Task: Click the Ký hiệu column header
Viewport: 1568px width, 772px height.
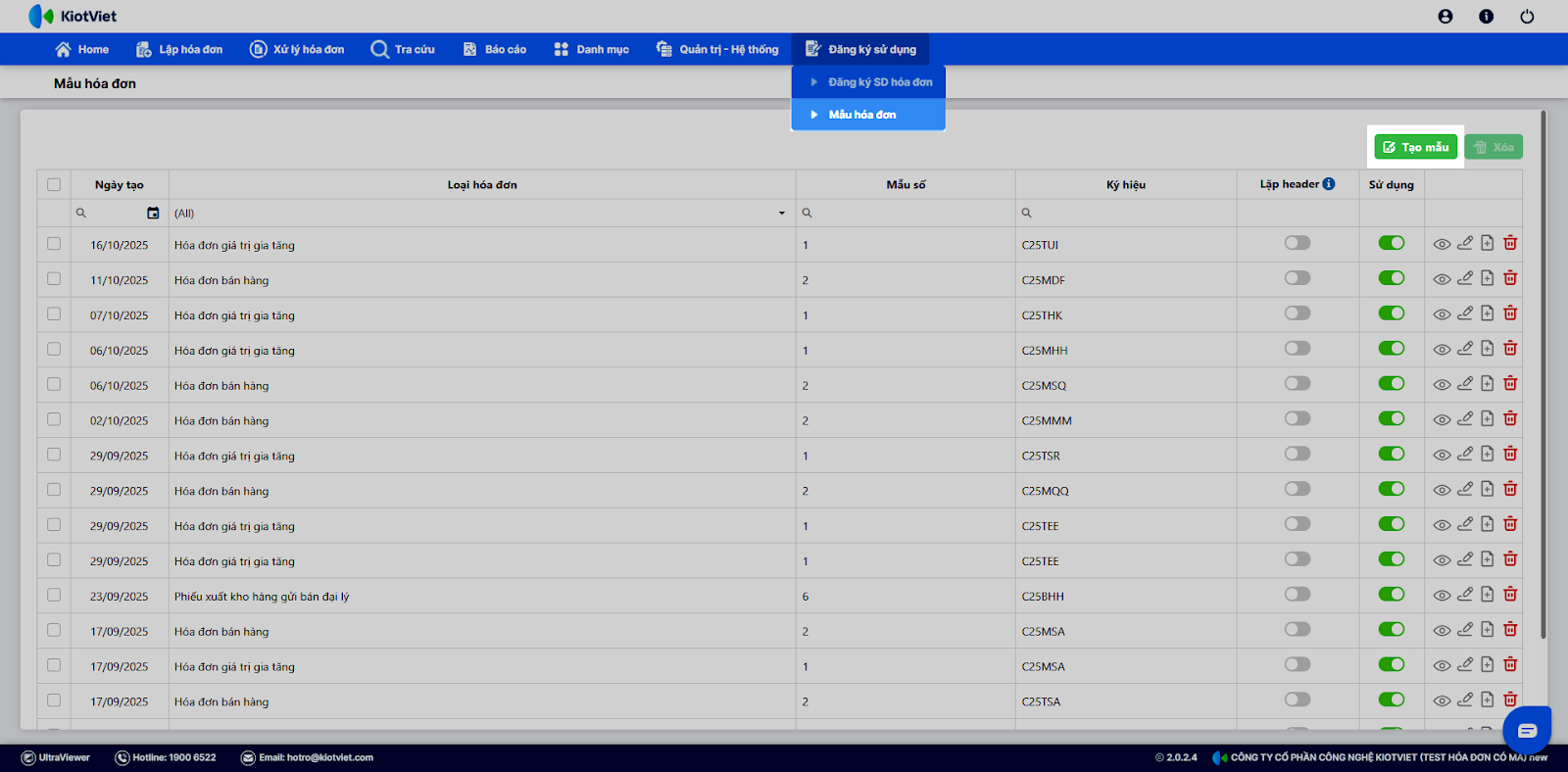Action: coord(1126,185)
